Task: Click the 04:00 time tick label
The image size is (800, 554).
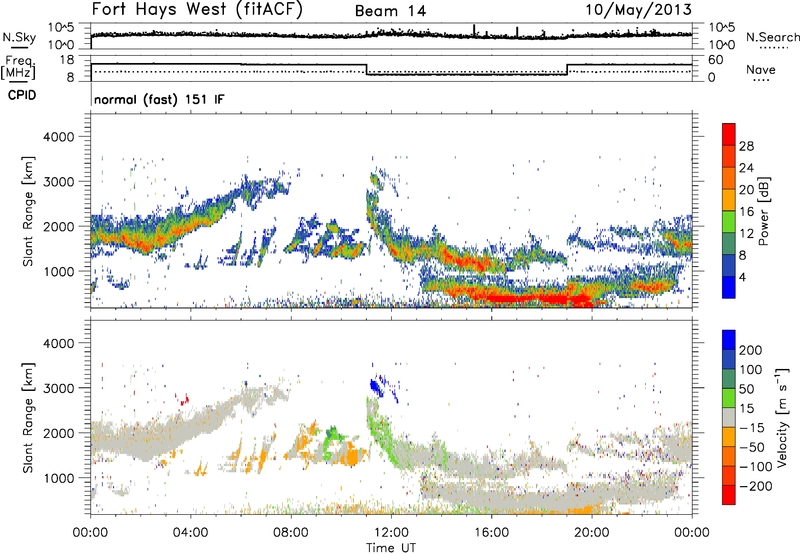Action: click(x=190, y=532)
